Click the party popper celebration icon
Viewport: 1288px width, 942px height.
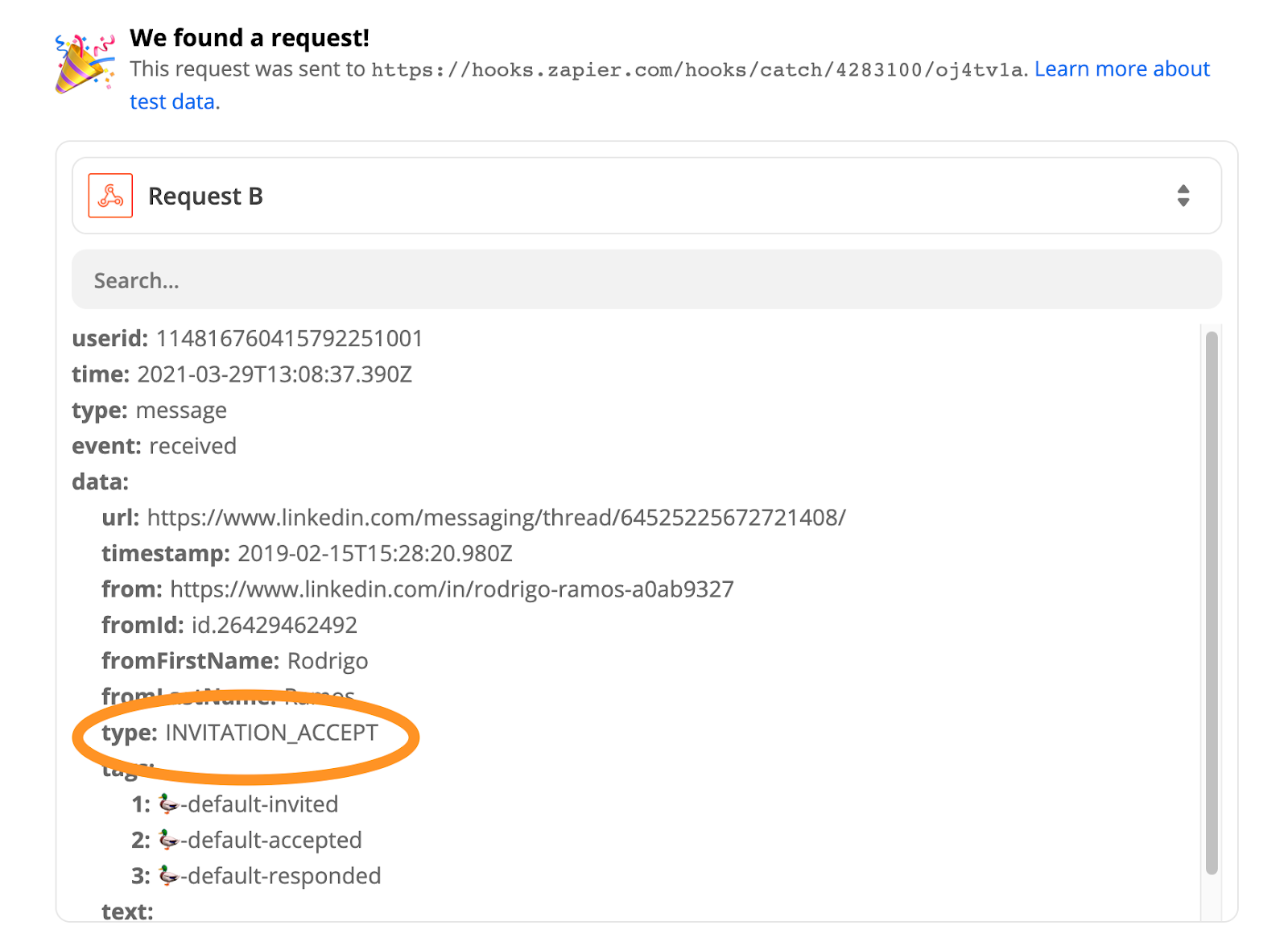pos(84,64)
